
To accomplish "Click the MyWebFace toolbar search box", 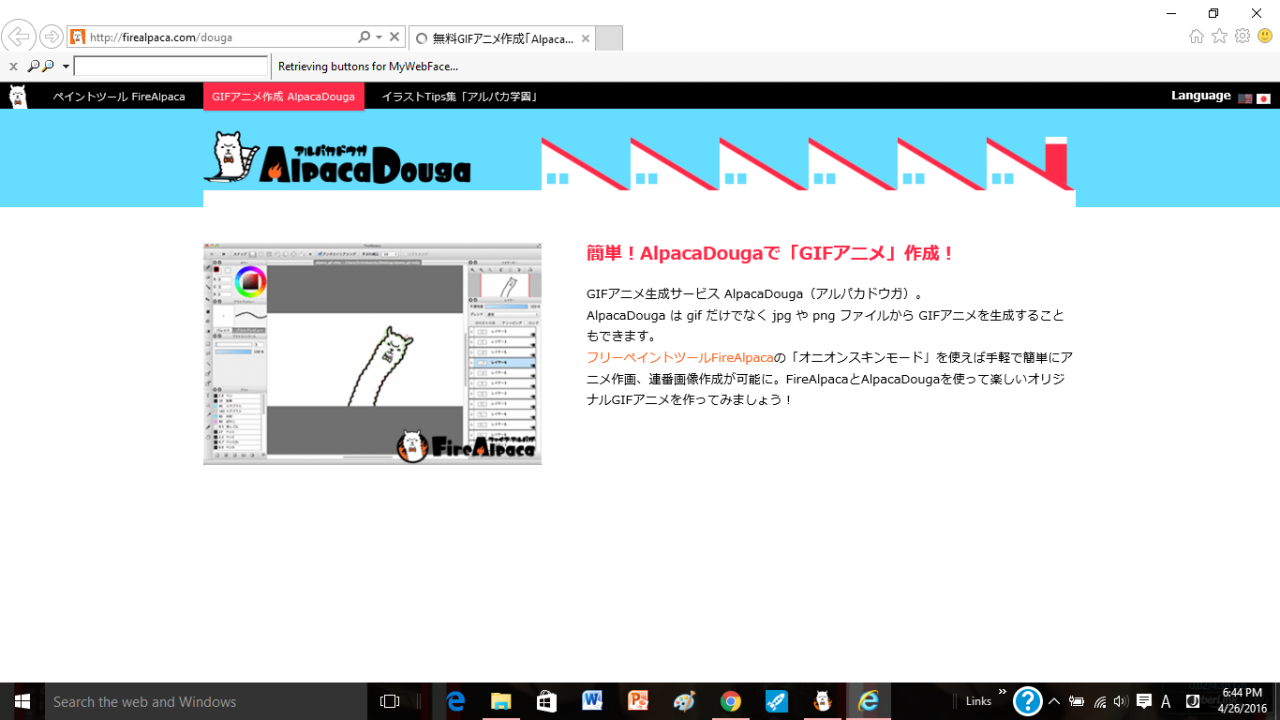I will pyautogui.click(x=171, y=66).
